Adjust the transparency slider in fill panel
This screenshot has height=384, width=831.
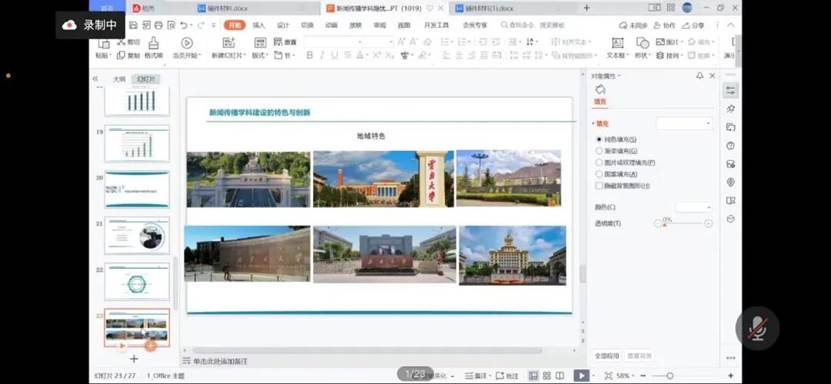click(683, 224)
